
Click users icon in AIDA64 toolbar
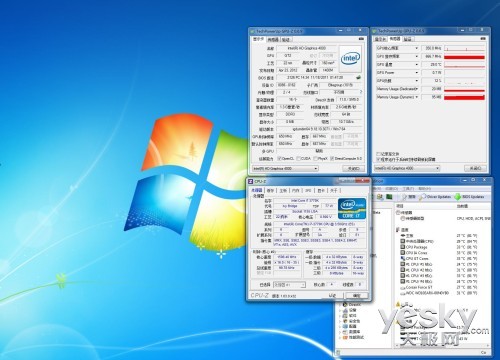point(380,197)
